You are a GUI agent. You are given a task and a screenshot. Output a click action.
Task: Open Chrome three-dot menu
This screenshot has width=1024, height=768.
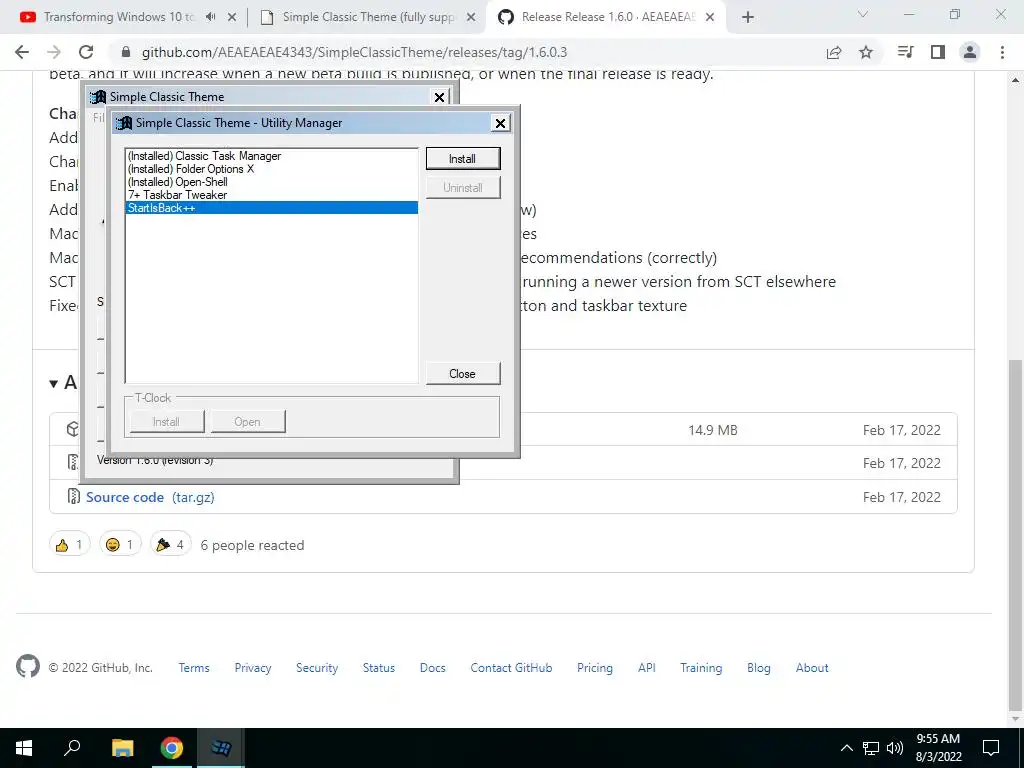click(1002, 52)
